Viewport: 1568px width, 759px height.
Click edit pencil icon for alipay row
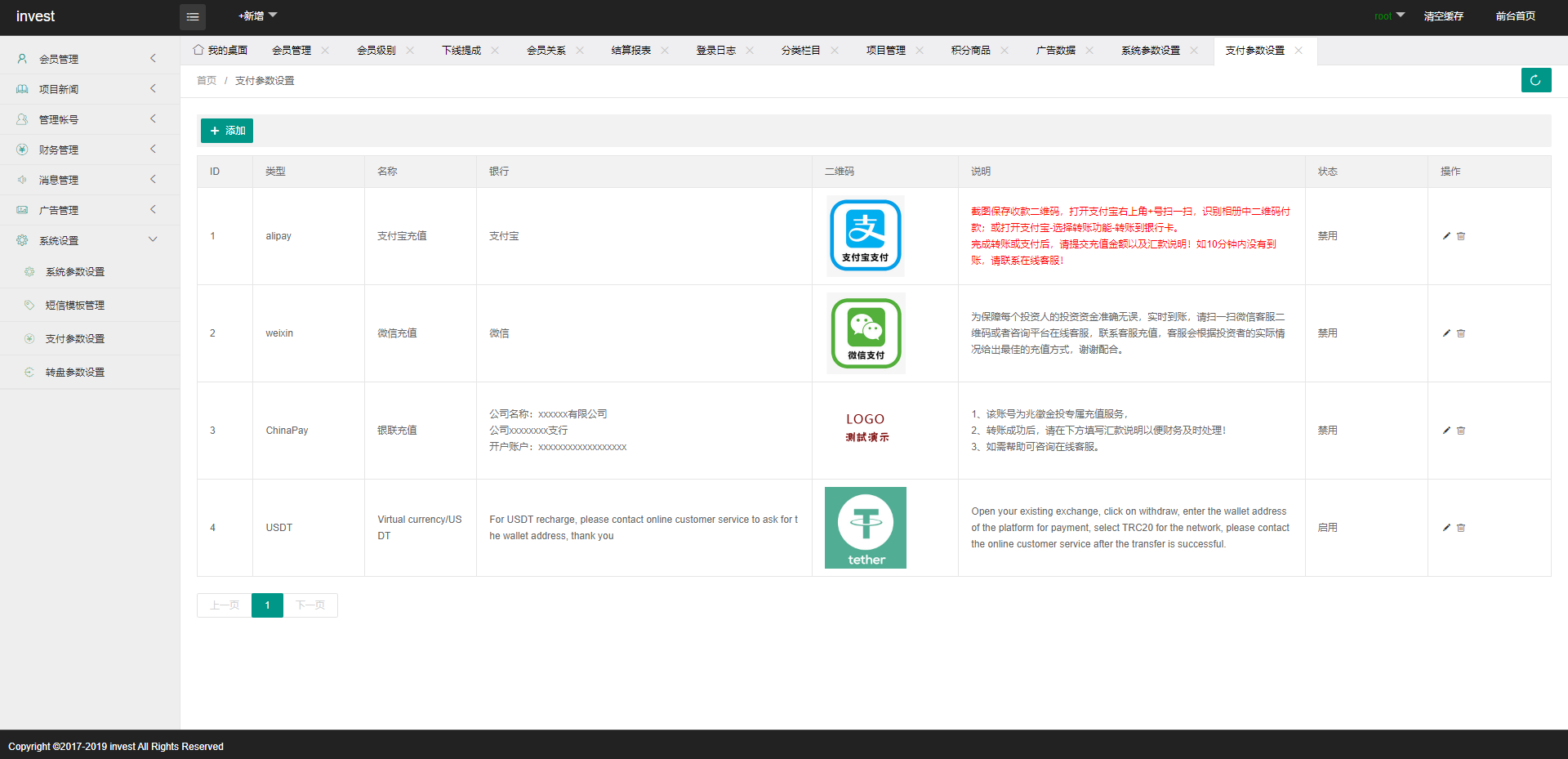pos(1446,236)
